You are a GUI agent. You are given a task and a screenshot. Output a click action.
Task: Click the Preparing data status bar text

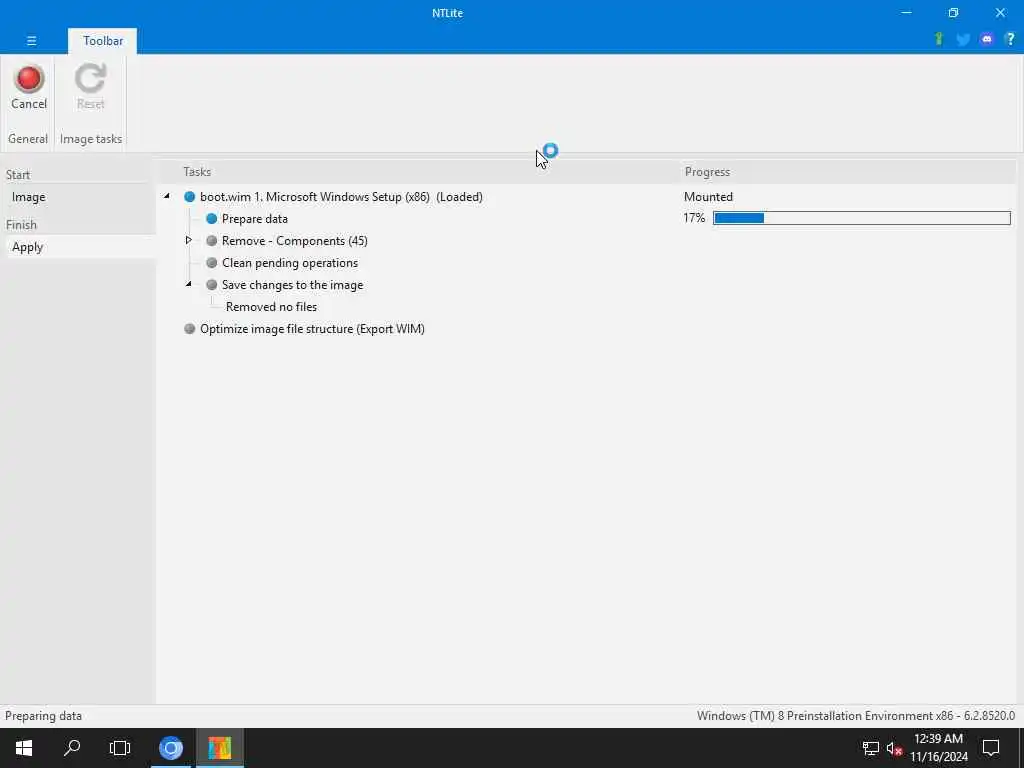pyautogui.click(x=43, y=716)
